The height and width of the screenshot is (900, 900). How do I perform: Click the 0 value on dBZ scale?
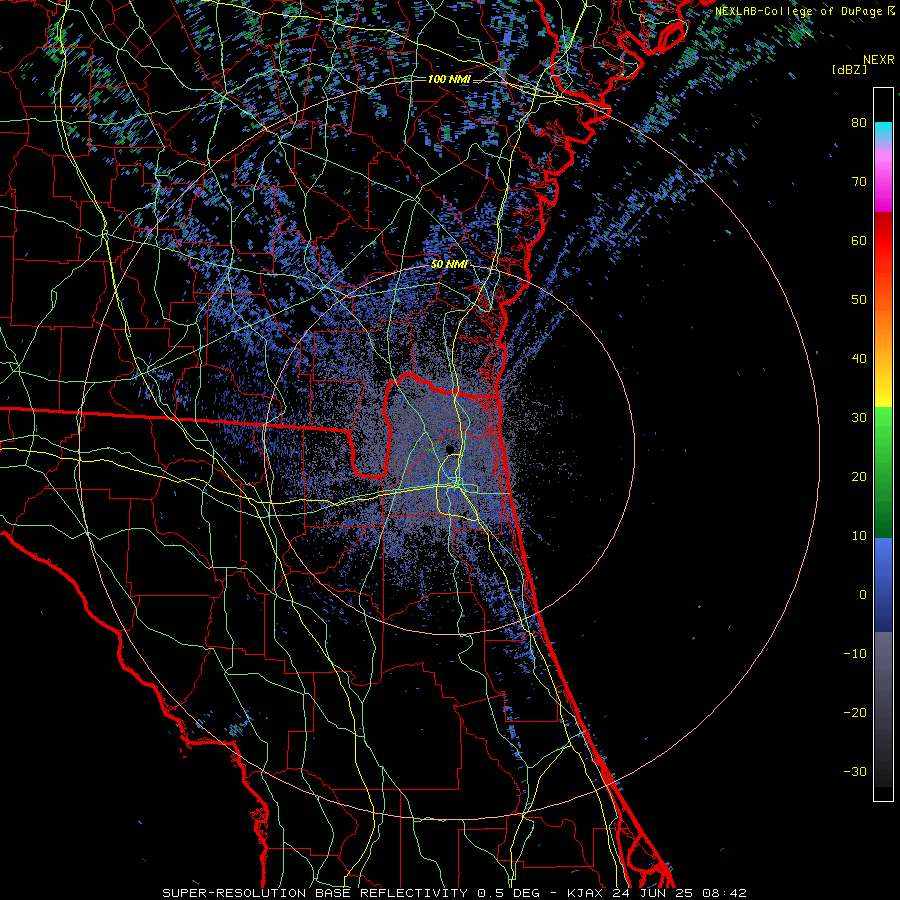tap(863, 595)
